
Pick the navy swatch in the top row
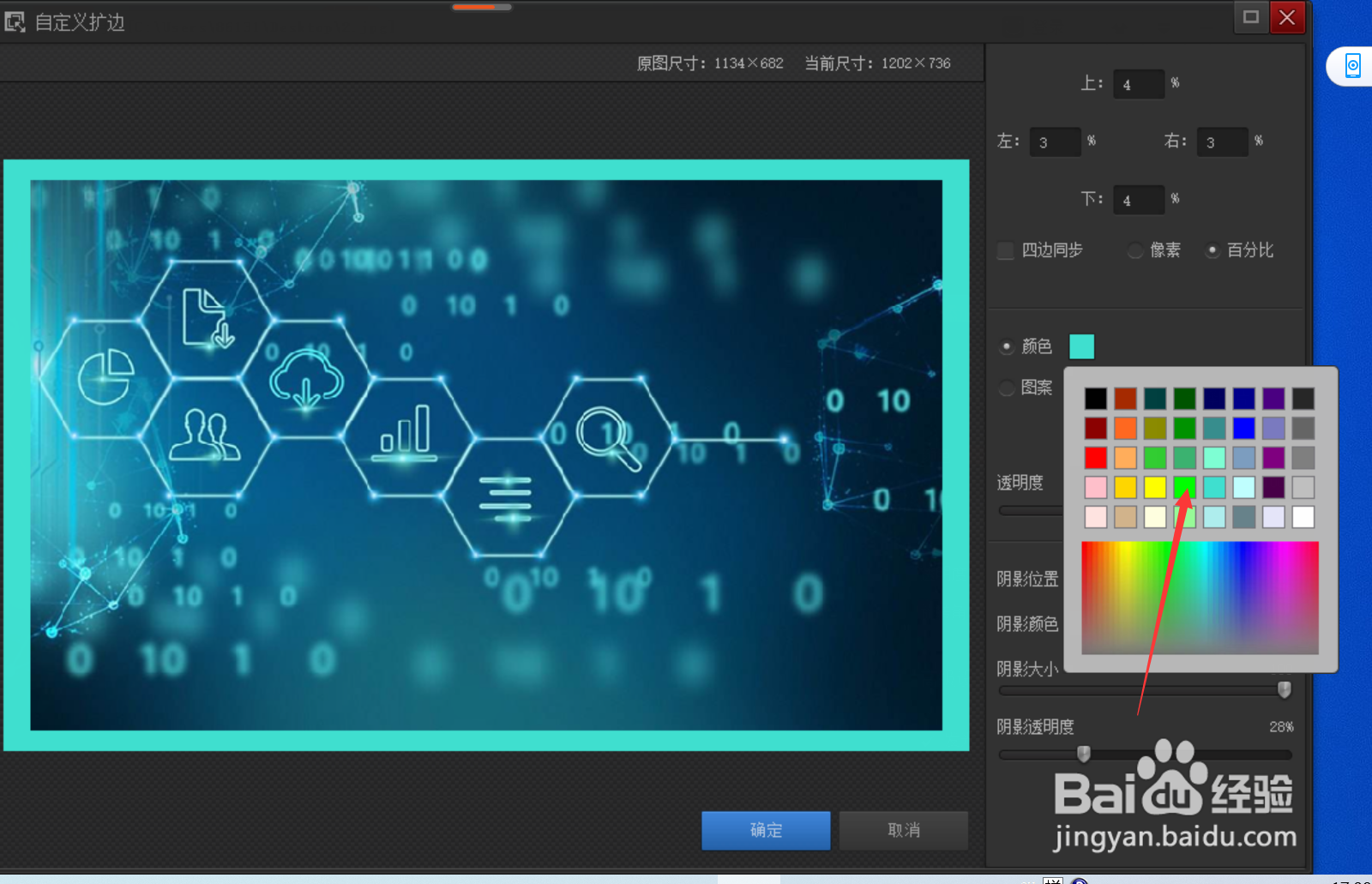coord(1213,399)
